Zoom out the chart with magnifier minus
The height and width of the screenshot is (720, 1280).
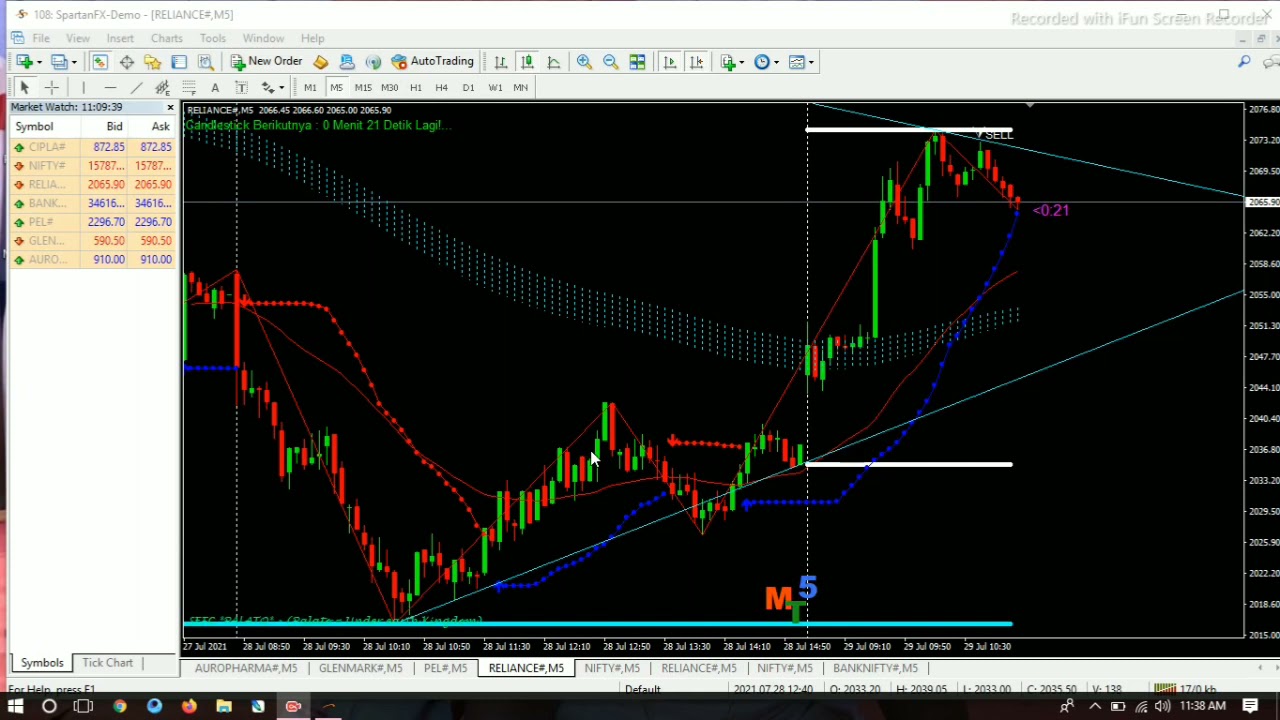click(610, 62)
